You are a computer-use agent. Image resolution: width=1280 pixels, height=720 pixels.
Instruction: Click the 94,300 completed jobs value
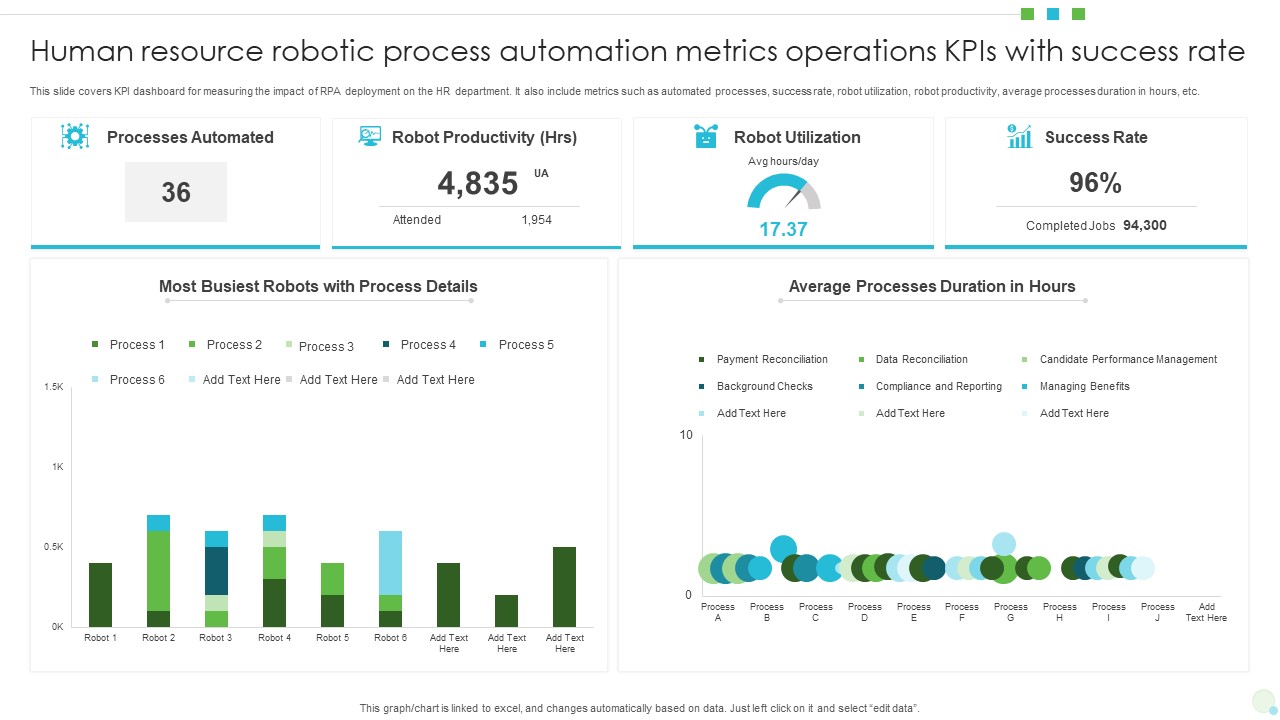pos(1145,226)
